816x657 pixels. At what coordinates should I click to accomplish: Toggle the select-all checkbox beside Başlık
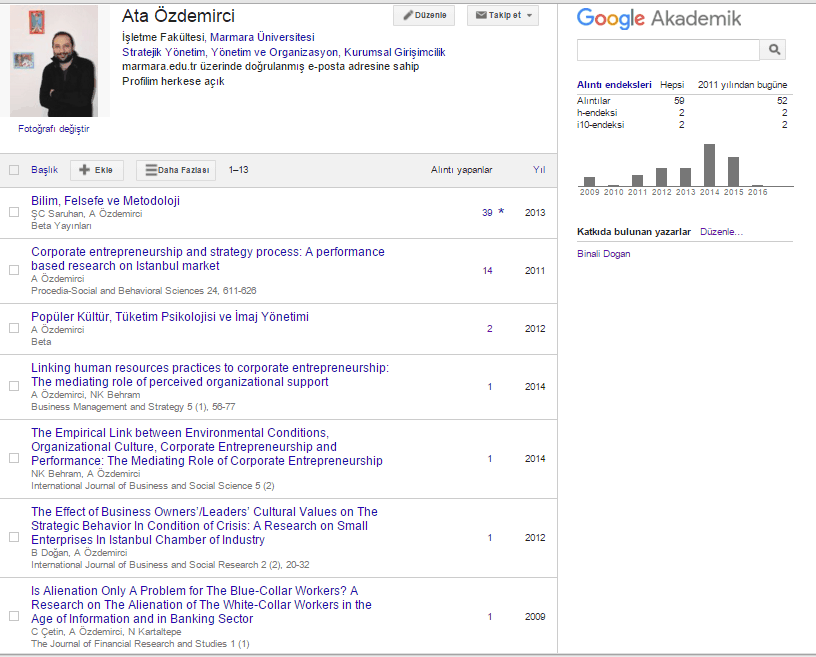pyautogui.click(x=14, y=170)
